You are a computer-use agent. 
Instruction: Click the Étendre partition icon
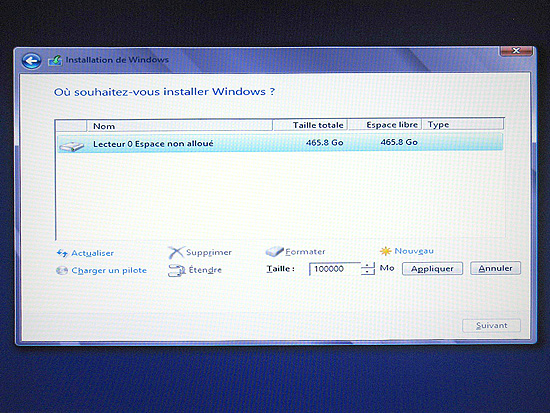(x=176, y=270)
